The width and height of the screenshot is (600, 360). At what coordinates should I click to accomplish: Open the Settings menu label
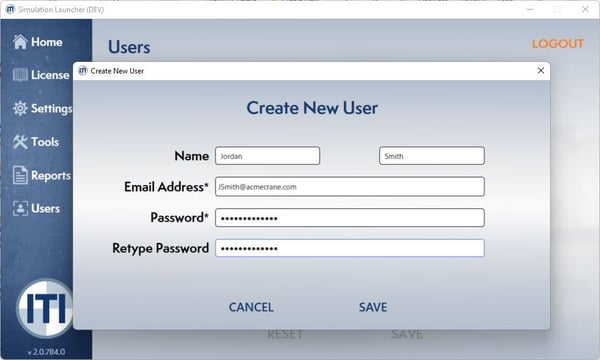(x=52, y=109)
